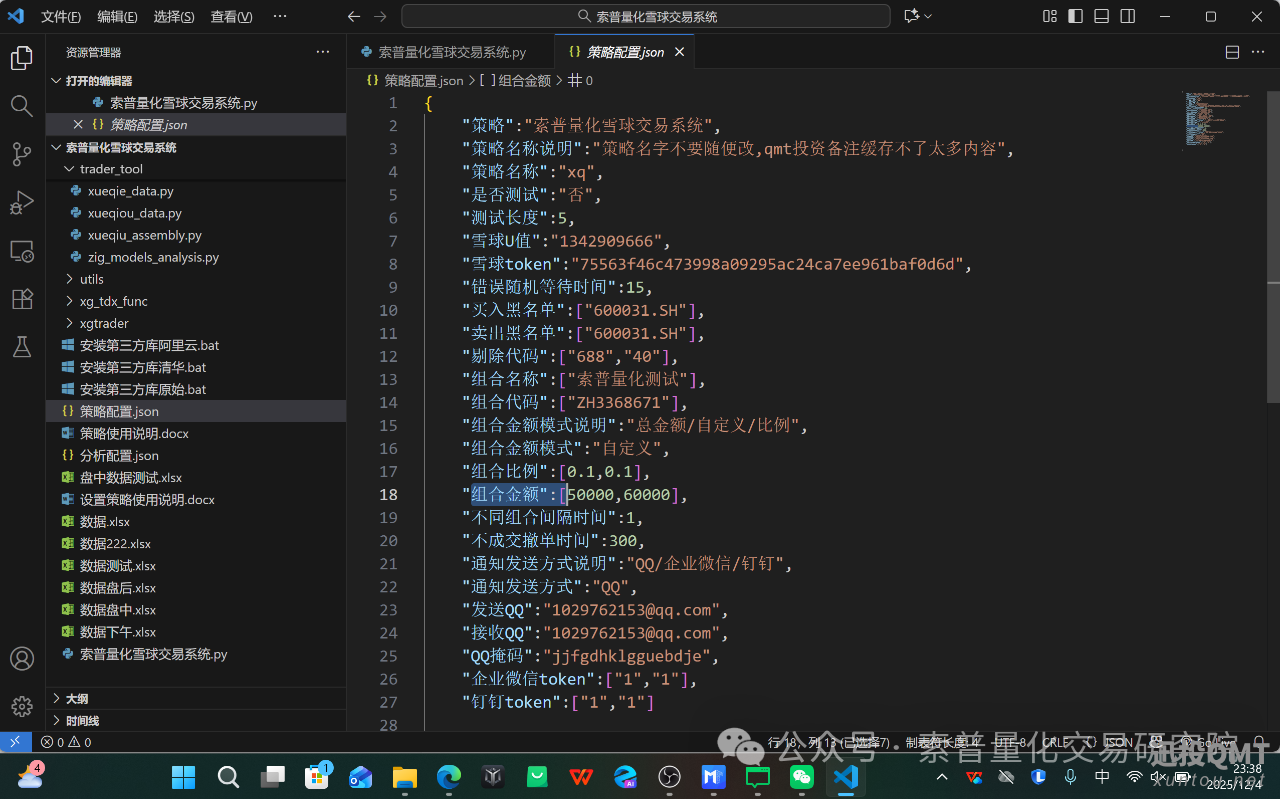Click the command center search box

(x=646, y=16)
